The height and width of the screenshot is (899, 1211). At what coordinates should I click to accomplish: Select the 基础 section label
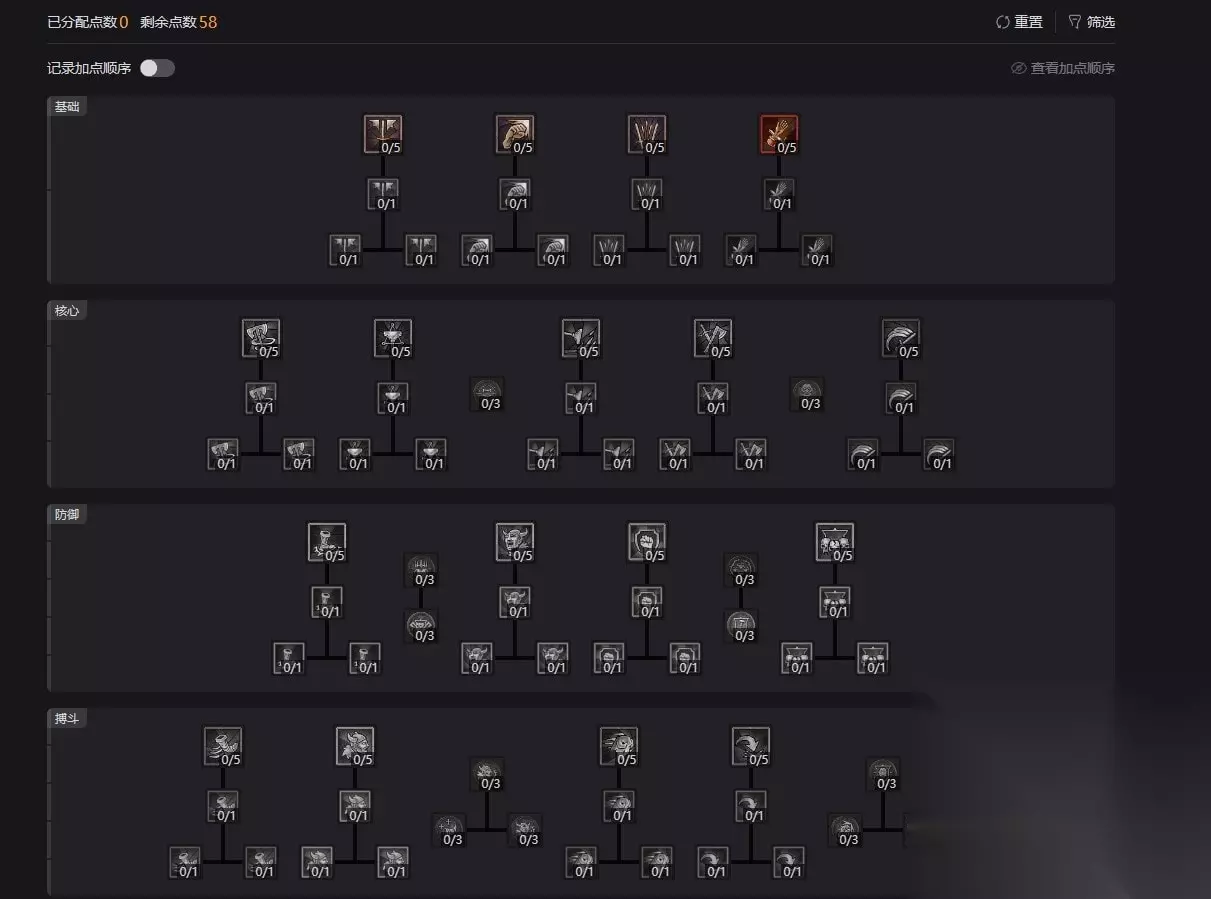[x=67, y=106]
